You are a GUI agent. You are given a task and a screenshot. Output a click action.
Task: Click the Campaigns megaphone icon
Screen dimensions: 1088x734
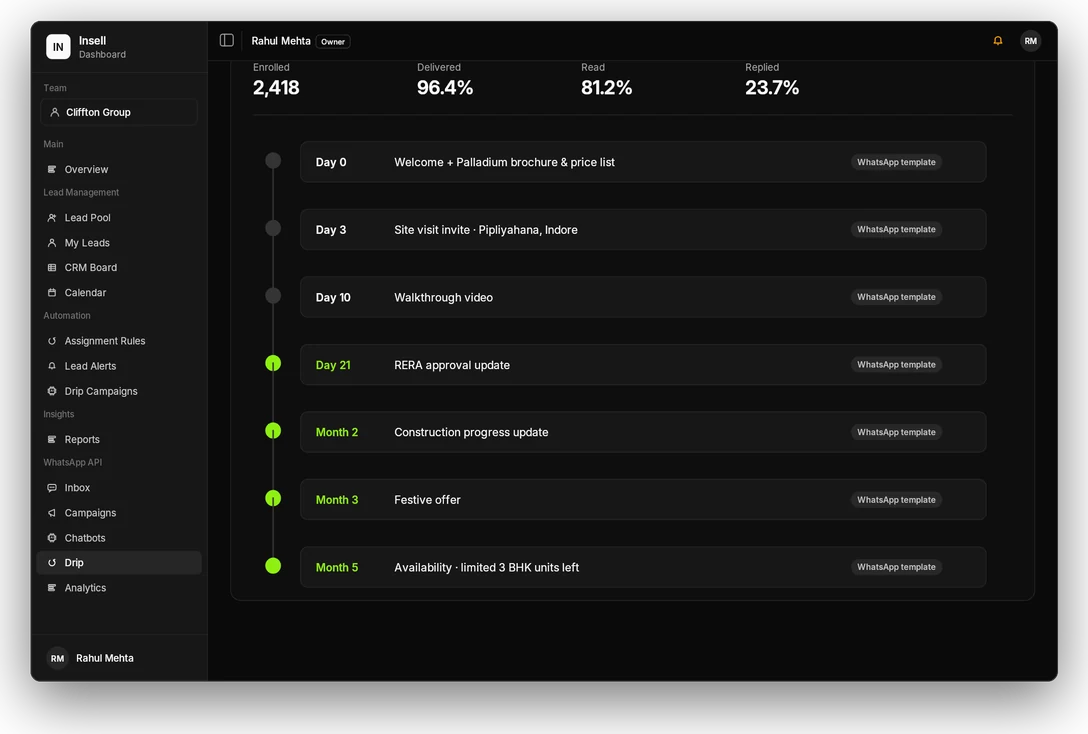tap(52, 513)
